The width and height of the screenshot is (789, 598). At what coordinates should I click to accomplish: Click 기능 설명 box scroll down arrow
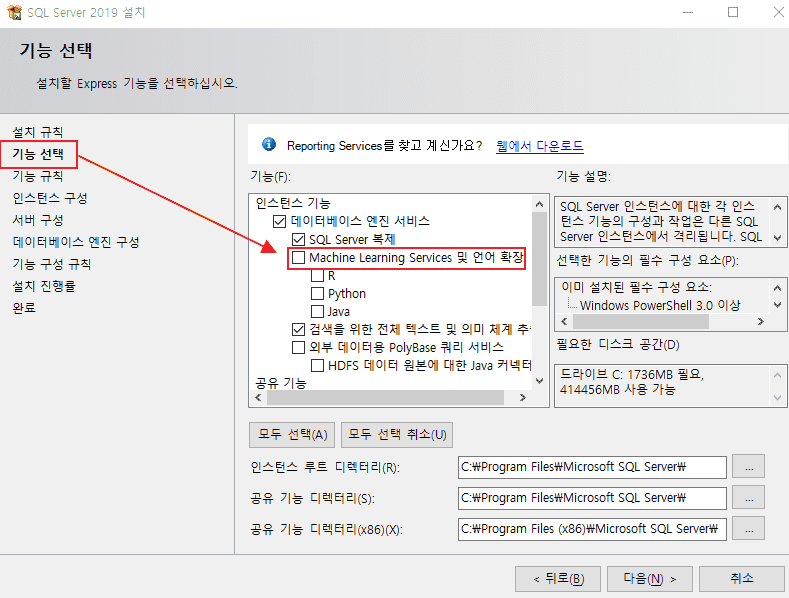(x=777, y=238)
